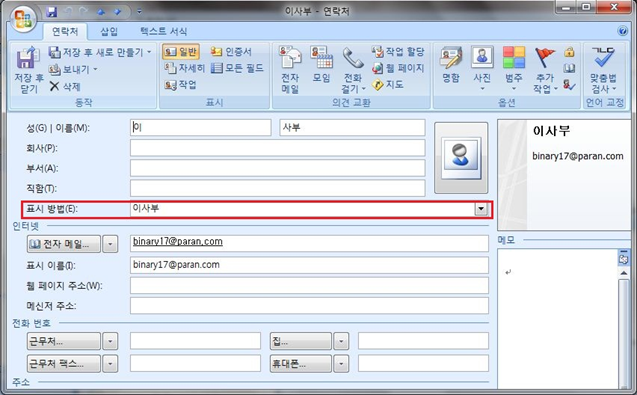Open dropdown next to 휴대폰 button

(341, 363)
